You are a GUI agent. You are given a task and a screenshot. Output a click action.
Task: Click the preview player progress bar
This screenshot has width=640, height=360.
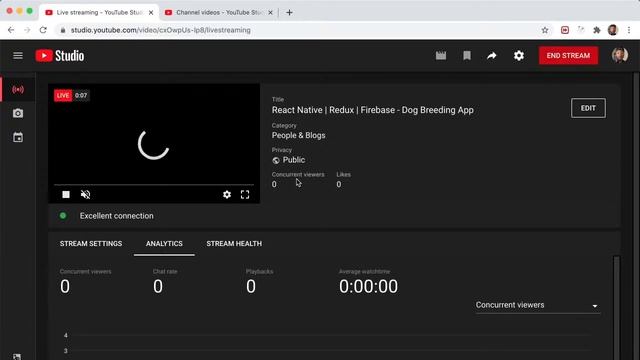(x=154, y=185)
